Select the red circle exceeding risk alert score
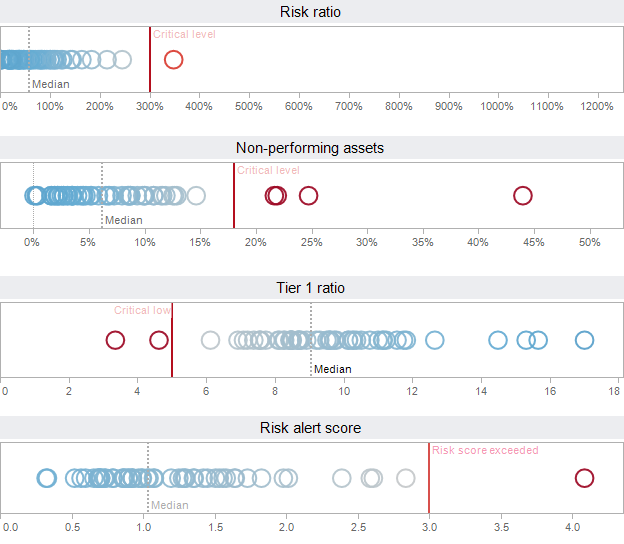 pyautogui.click(x=585, y=478)
